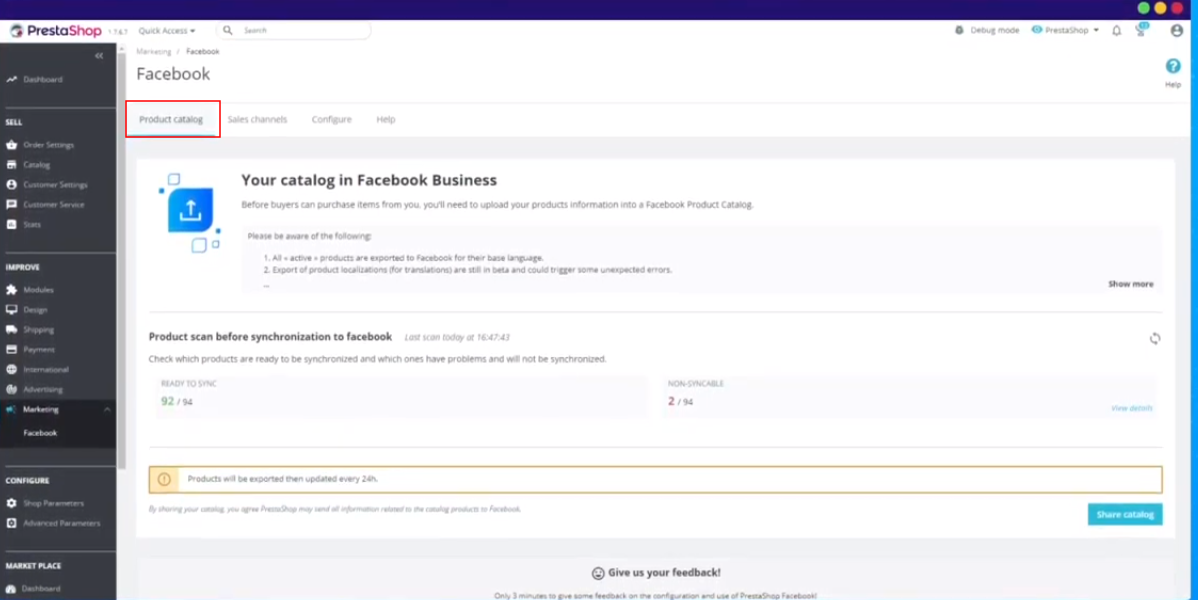Open the Configure tab
The image size is (1198, 600).
[x=331, y=120]
